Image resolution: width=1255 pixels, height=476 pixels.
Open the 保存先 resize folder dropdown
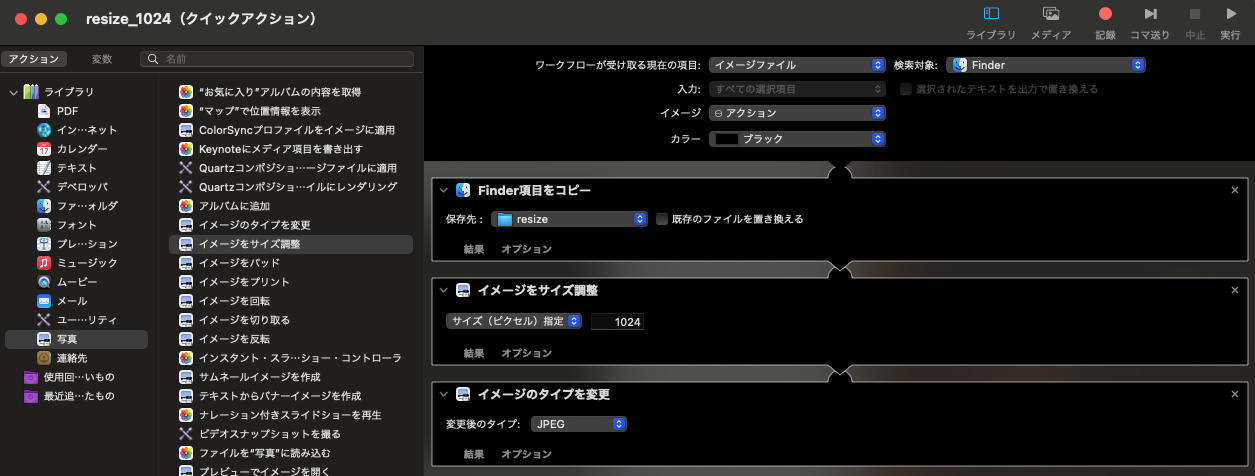(x=571, y=219)
